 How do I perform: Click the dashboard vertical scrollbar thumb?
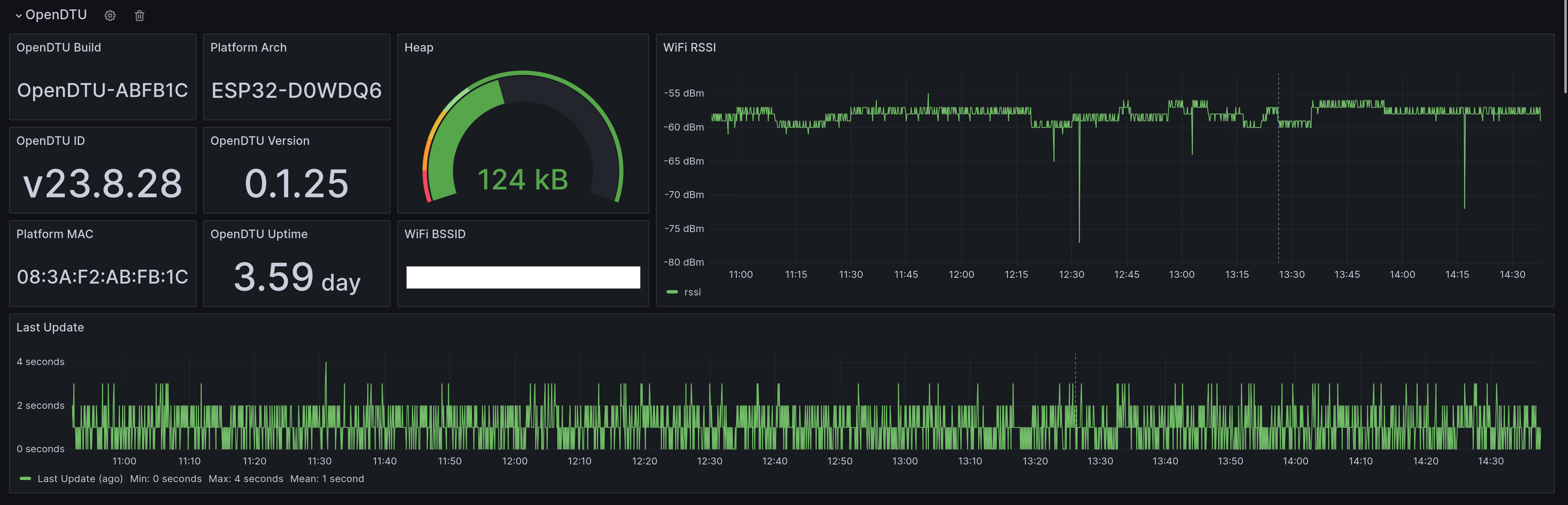[x=1565, y=46]
